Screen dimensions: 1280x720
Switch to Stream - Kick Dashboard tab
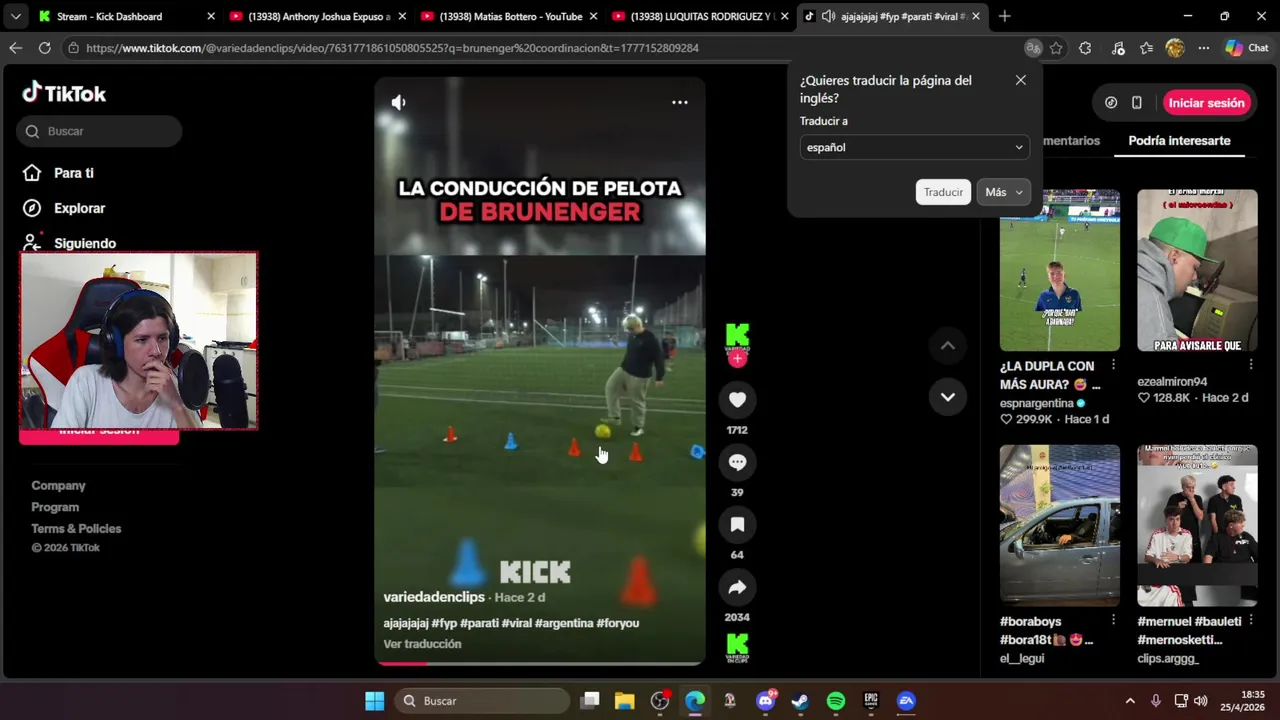click(125, 16)
